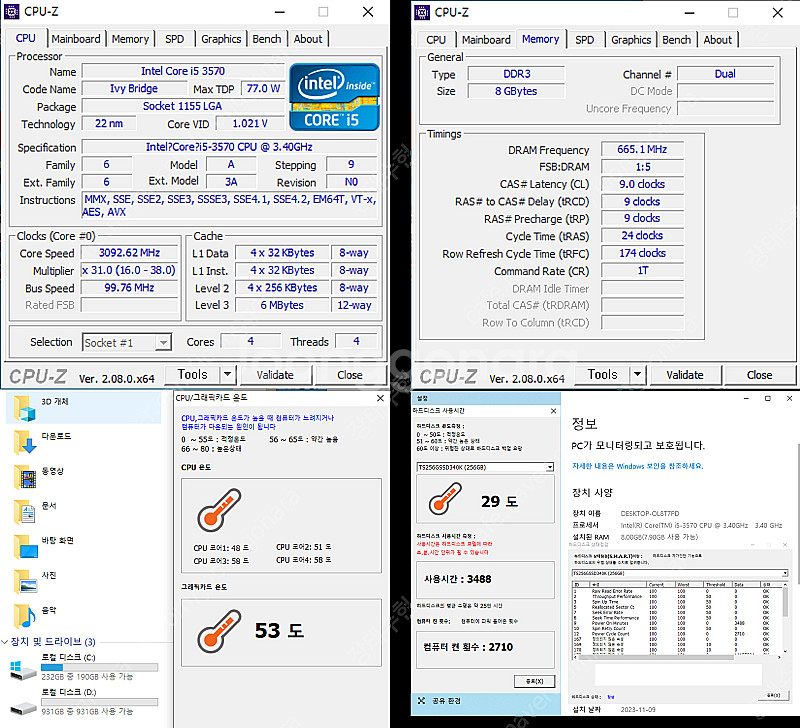Viewport: 800px width, 728px height.
Task: Open the Windows 보안 details link
Action: [x=638, y=466]
